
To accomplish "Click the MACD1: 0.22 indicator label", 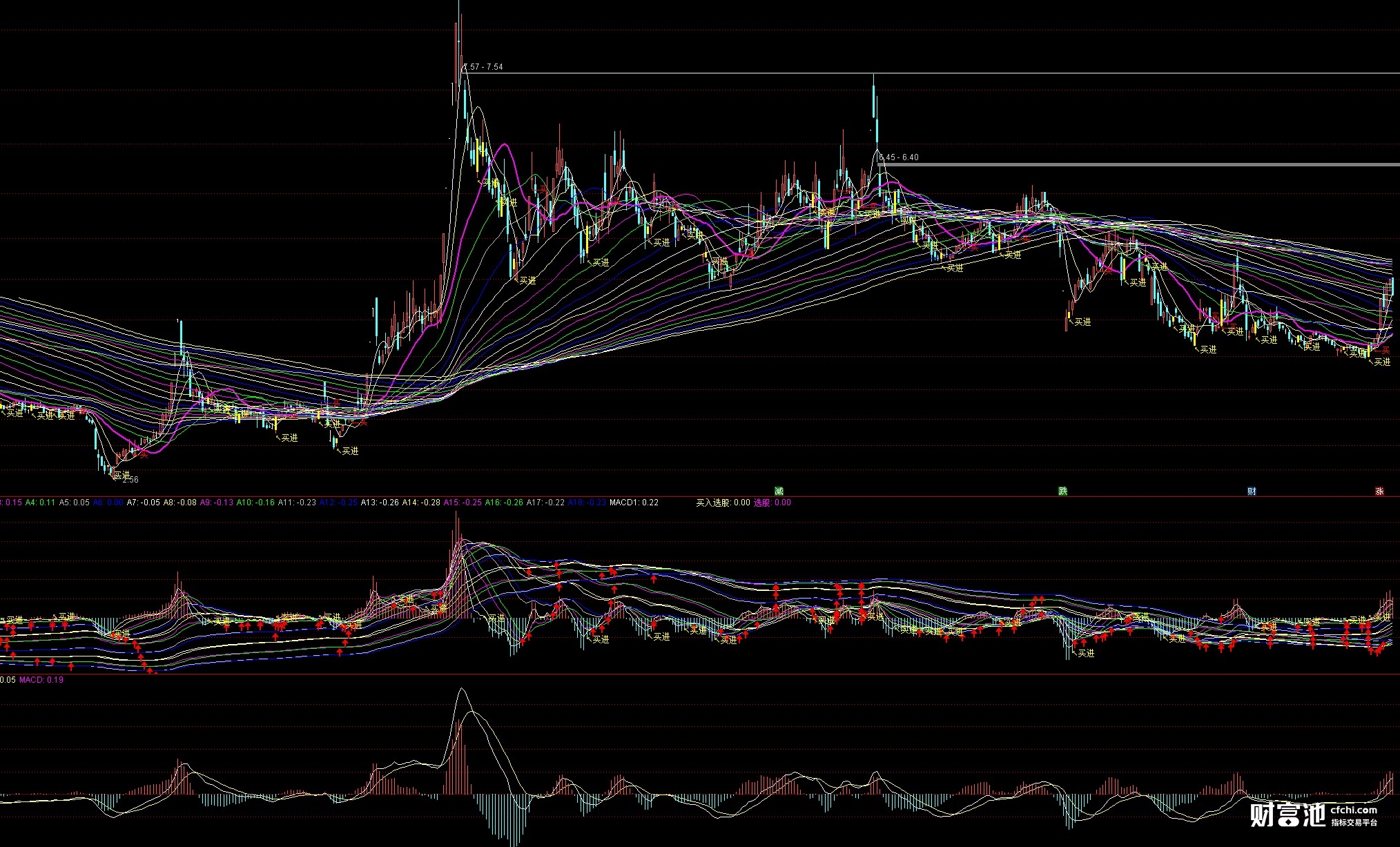I will click(634, 503).
